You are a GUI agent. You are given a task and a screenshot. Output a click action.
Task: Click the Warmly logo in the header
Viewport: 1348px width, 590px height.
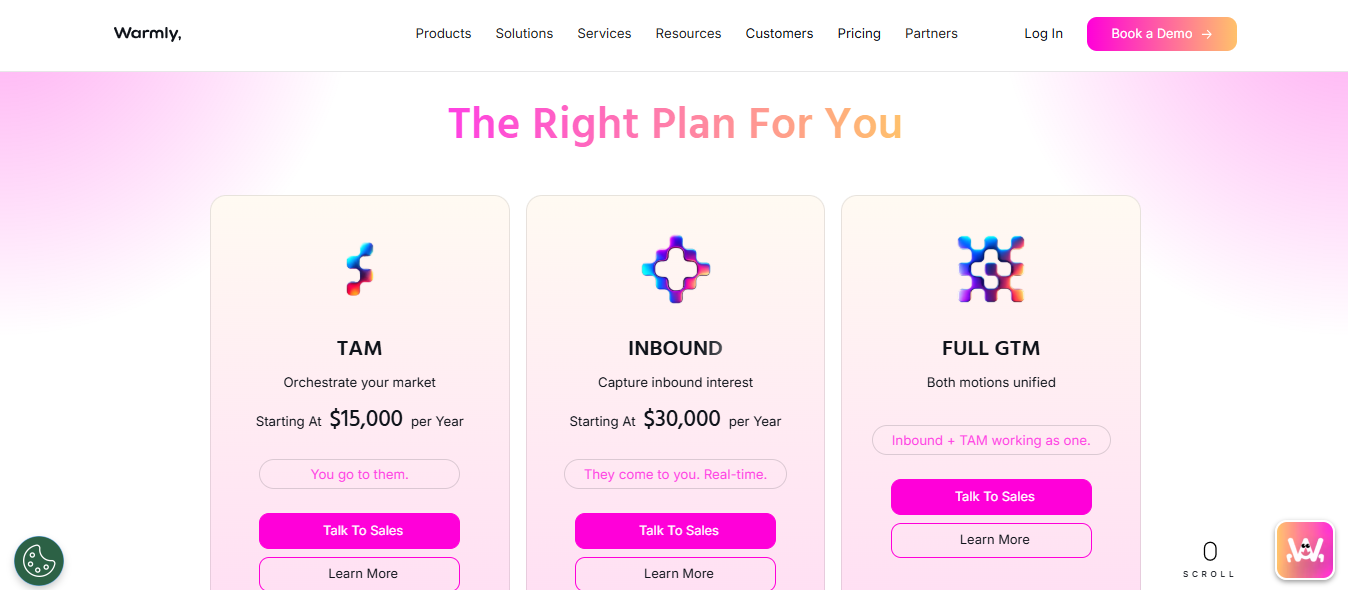click(x=147, y=33)
